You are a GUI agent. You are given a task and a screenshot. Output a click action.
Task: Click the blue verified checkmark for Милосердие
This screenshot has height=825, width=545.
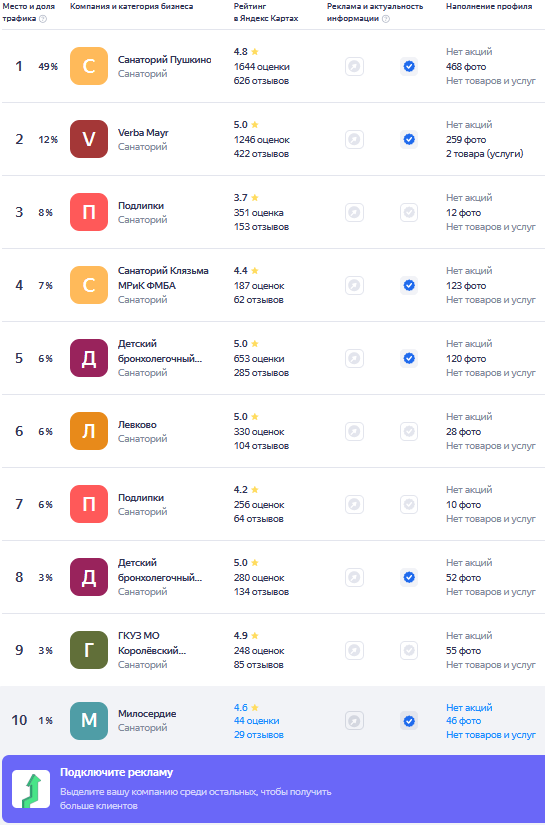(409, 721)
